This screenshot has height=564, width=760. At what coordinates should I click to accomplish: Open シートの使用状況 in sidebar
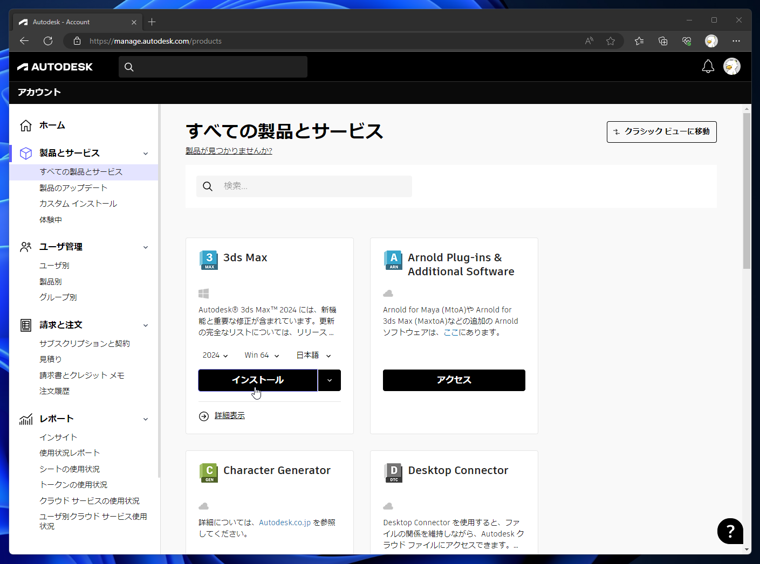coord(69,469)
